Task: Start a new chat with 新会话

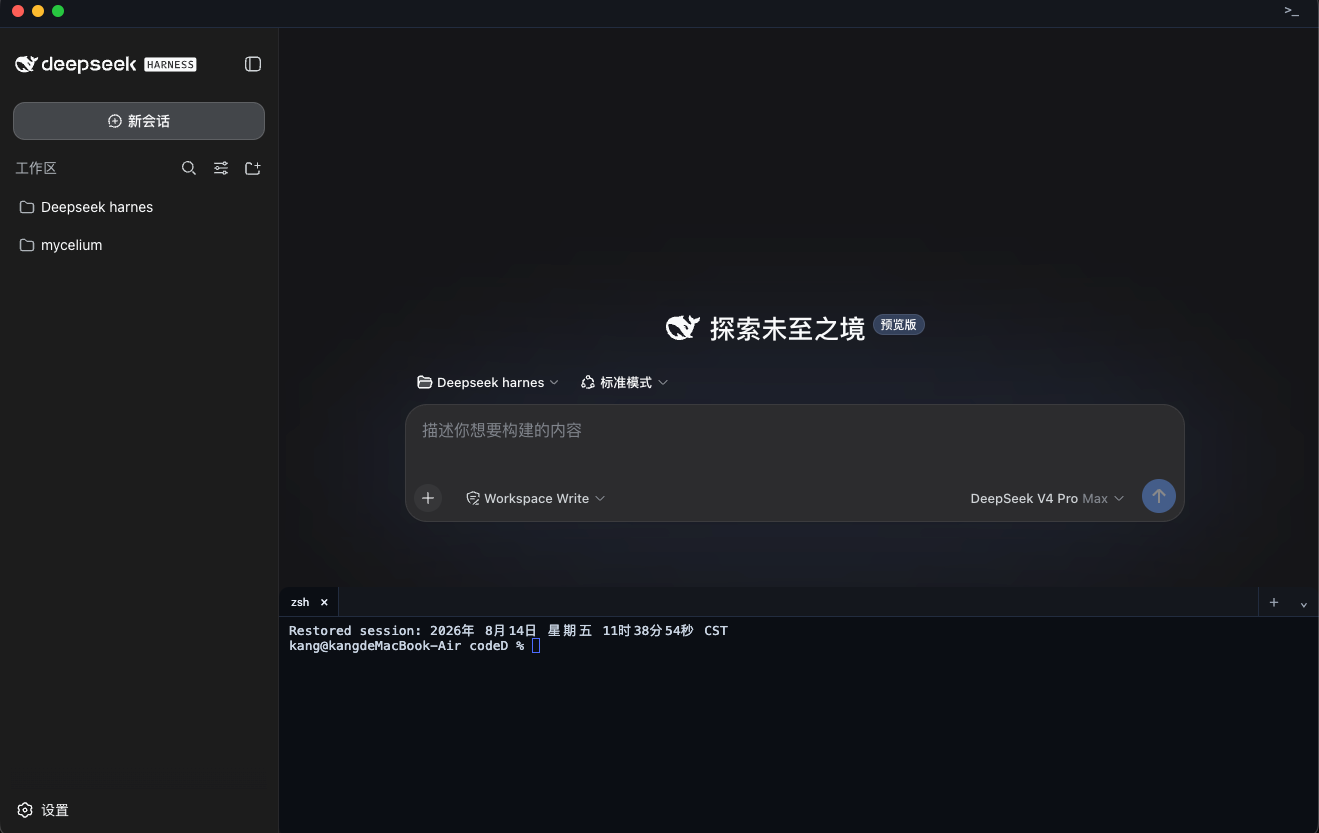Action: [139, 121]
